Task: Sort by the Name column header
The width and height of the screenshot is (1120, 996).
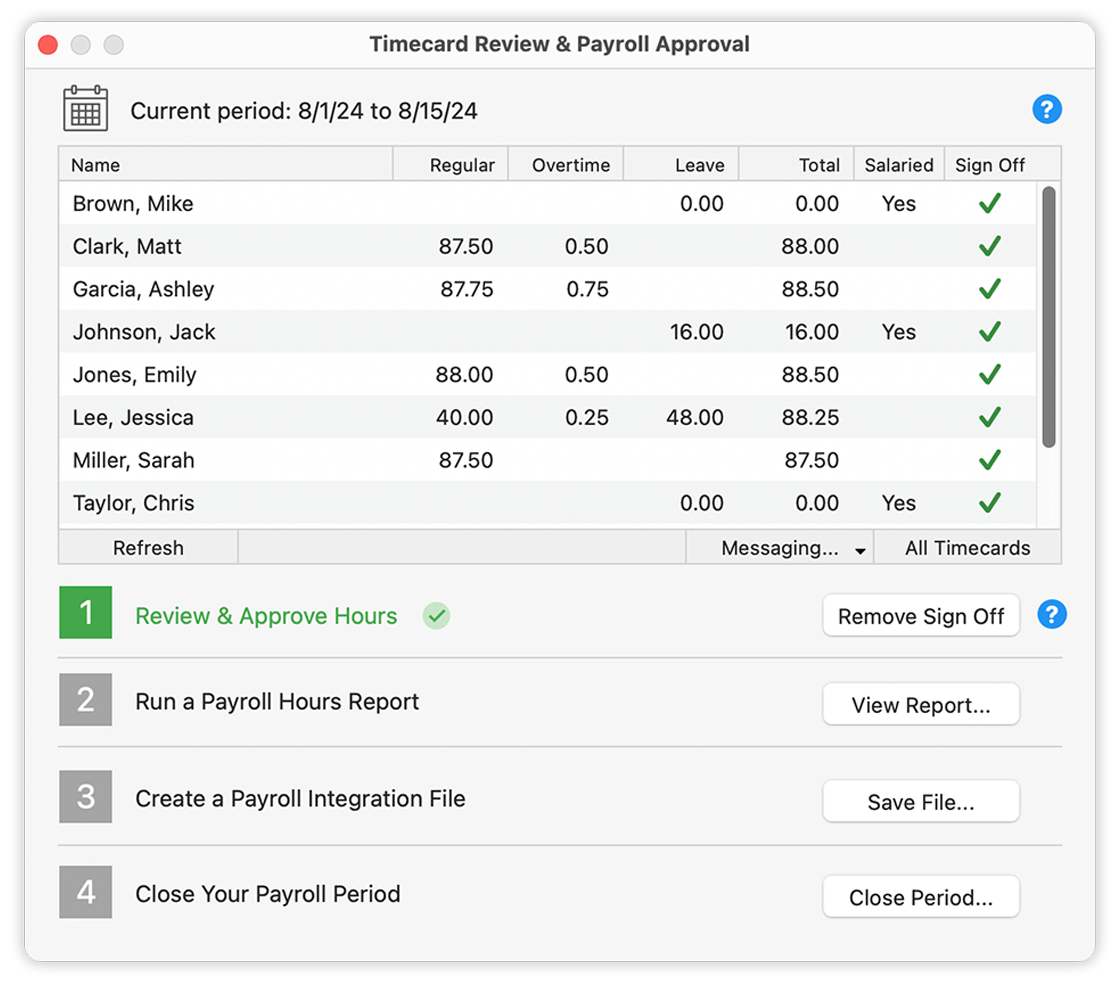Action: 226,165
